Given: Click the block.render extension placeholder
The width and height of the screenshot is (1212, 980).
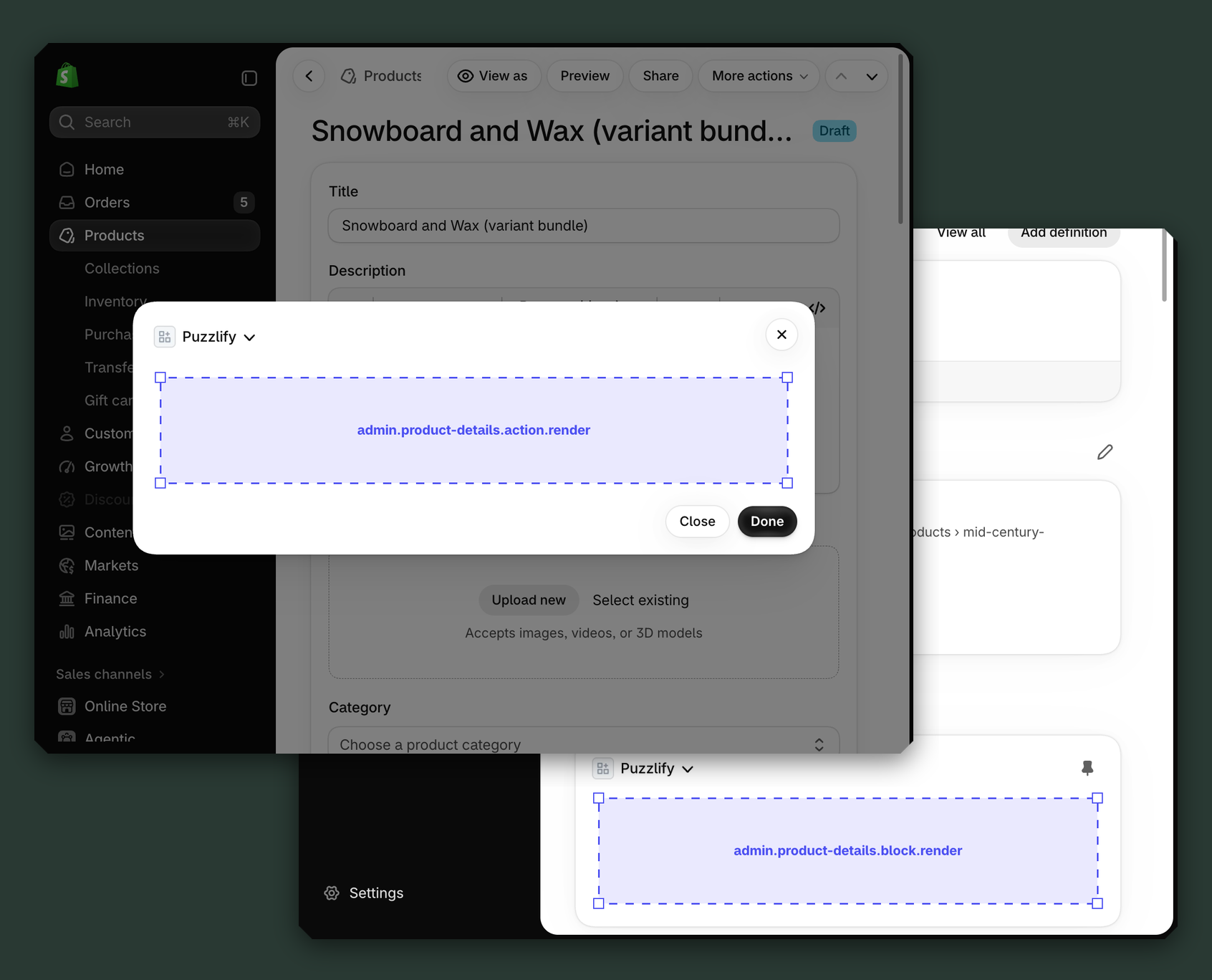Looking at the screenshot, I should coord(848,851).
